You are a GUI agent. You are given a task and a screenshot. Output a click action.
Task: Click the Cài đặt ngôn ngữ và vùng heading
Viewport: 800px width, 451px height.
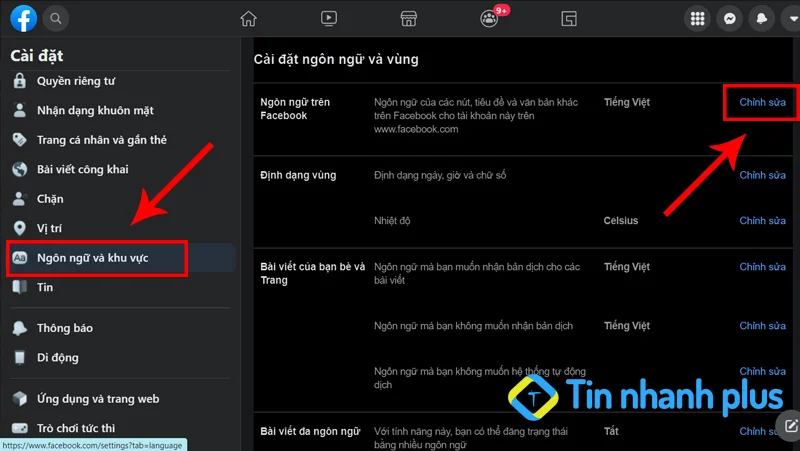coord(336,59)
